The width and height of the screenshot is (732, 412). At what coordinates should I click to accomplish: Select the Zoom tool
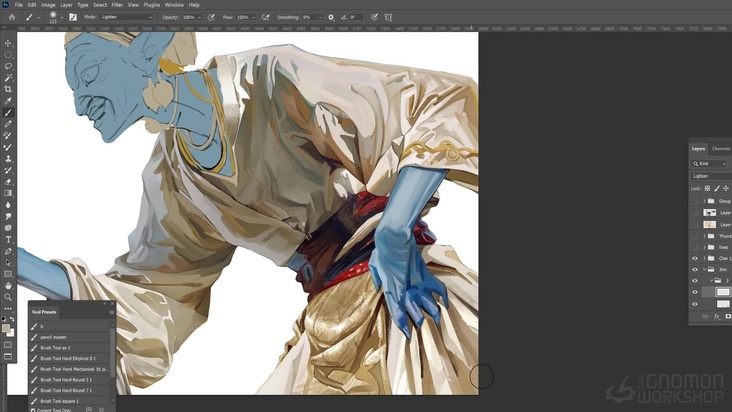[8, 297]
